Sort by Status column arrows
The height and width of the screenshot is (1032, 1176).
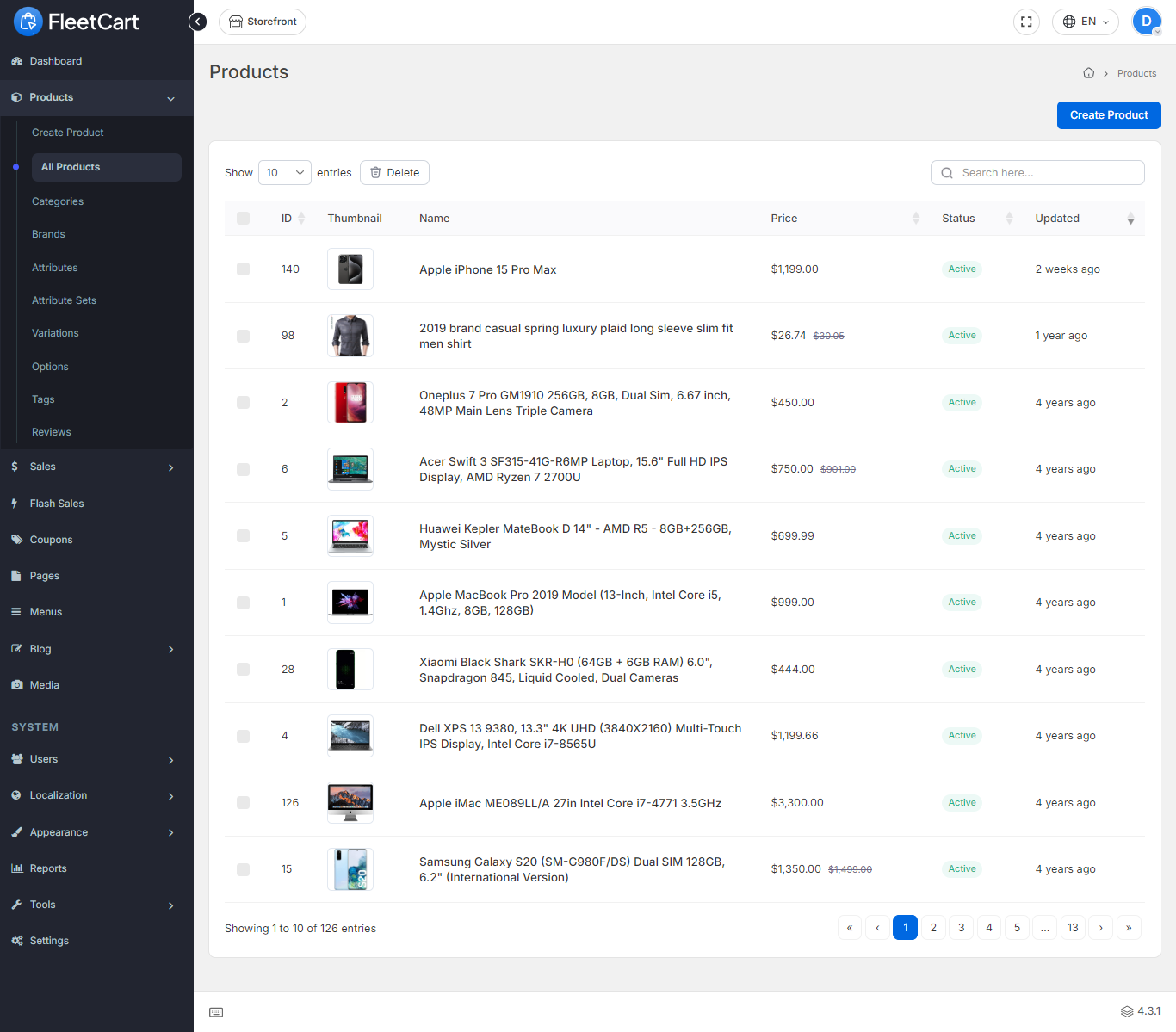coord(1009,219)
